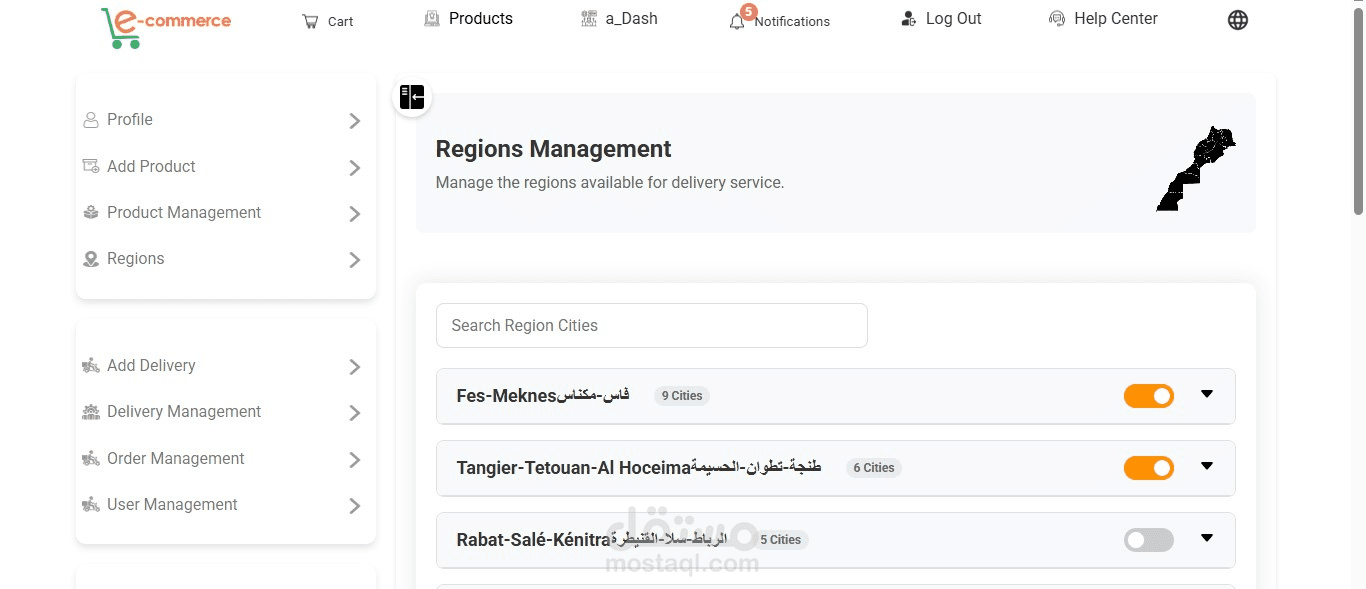This screenshot has width=1366, height=589.
Task: Click the Log Out user icon
Action: [908, 19]
